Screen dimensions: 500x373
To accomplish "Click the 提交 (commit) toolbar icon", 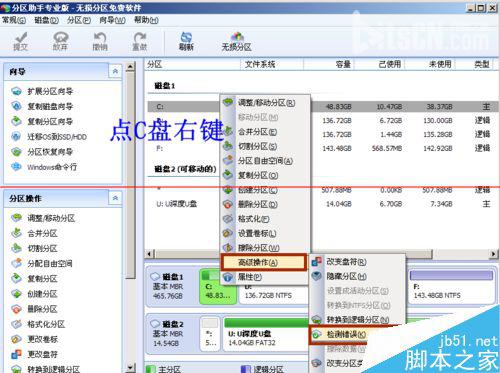I will tap(20, 42).
